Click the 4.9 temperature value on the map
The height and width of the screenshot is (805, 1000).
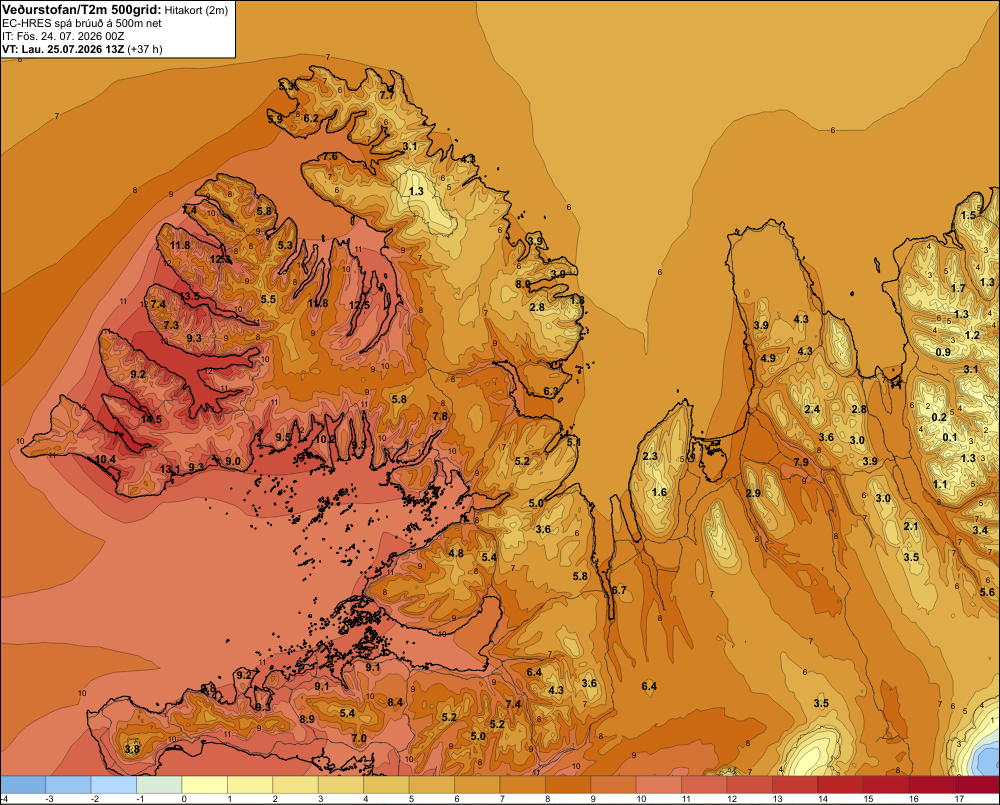click(768, 358)
